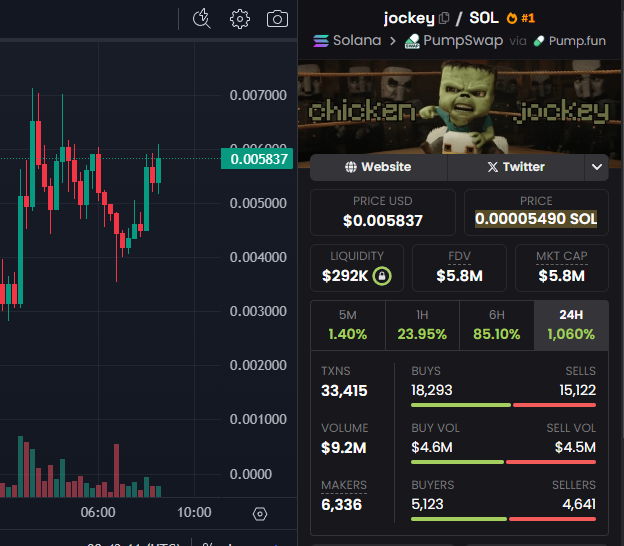Click the trending flame #1 badge
Screen dimensions: 624x546
click(521, 18)
